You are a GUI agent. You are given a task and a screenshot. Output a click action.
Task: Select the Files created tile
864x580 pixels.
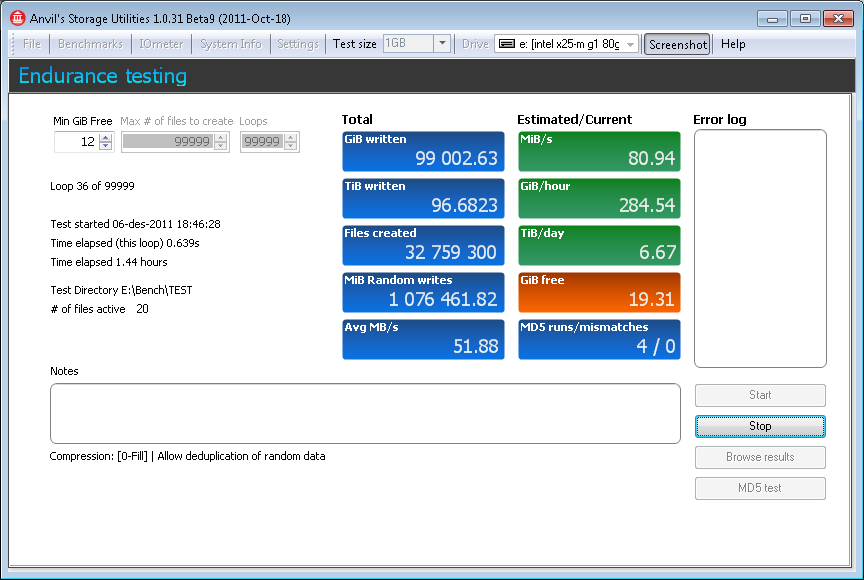click(423, 245)
